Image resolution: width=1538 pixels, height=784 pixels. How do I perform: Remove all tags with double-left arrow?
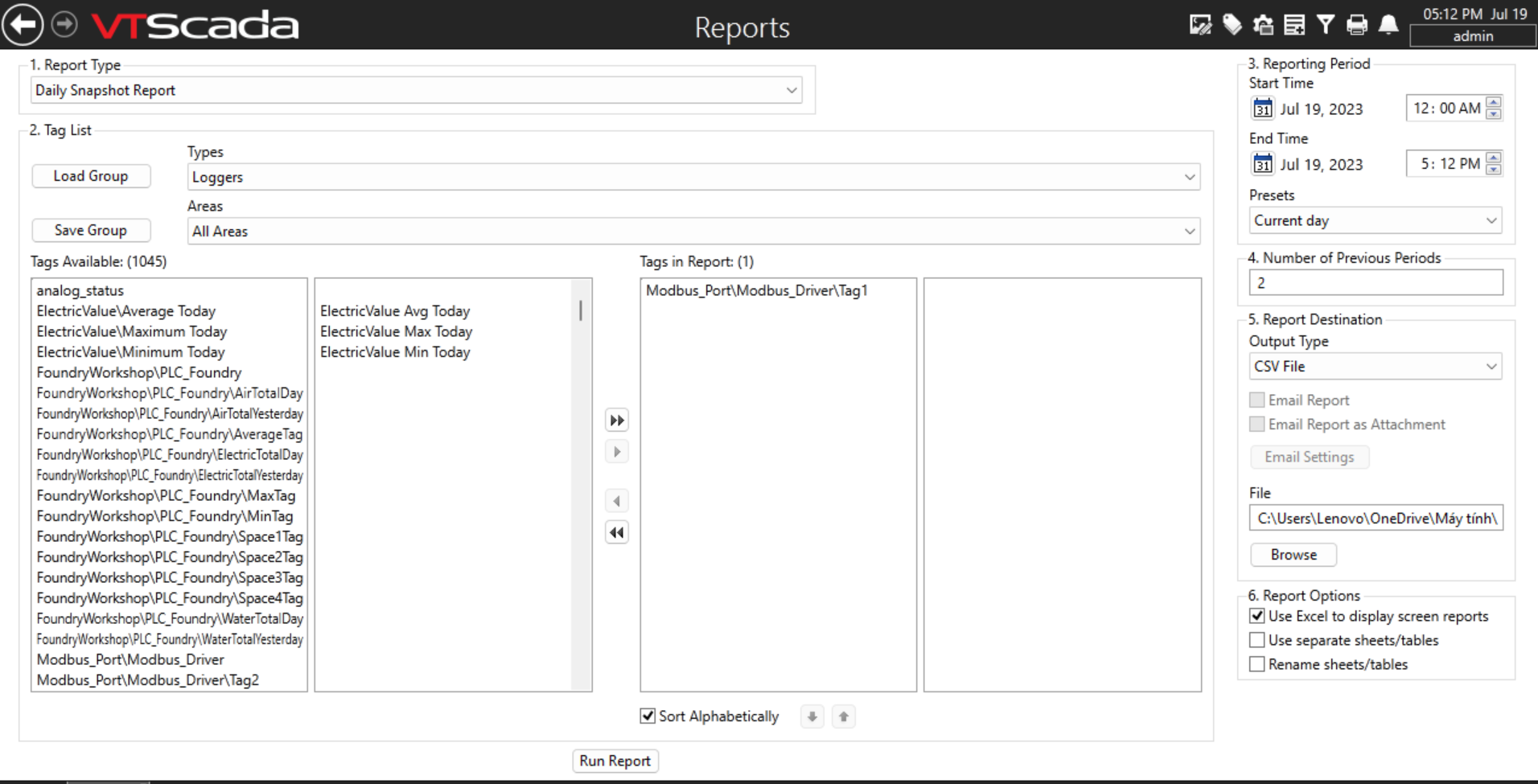617,532
